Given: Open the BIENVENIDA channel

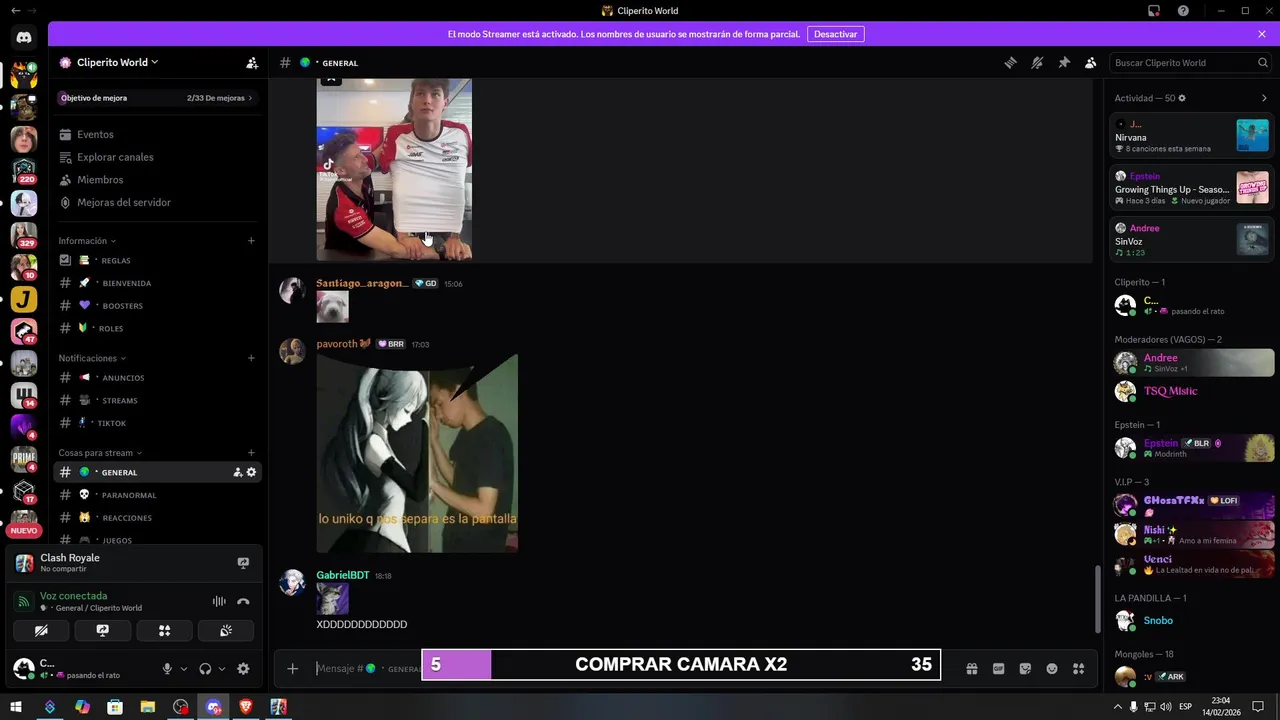Looking at the screenshot, I should coord(157,283).
